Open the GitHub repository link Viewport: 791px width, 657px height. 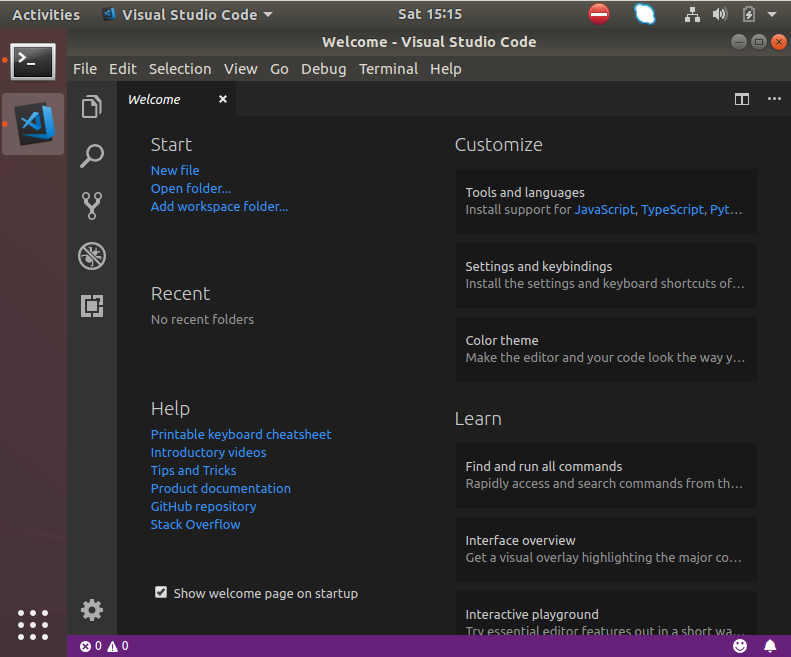(x=203, y=507)
